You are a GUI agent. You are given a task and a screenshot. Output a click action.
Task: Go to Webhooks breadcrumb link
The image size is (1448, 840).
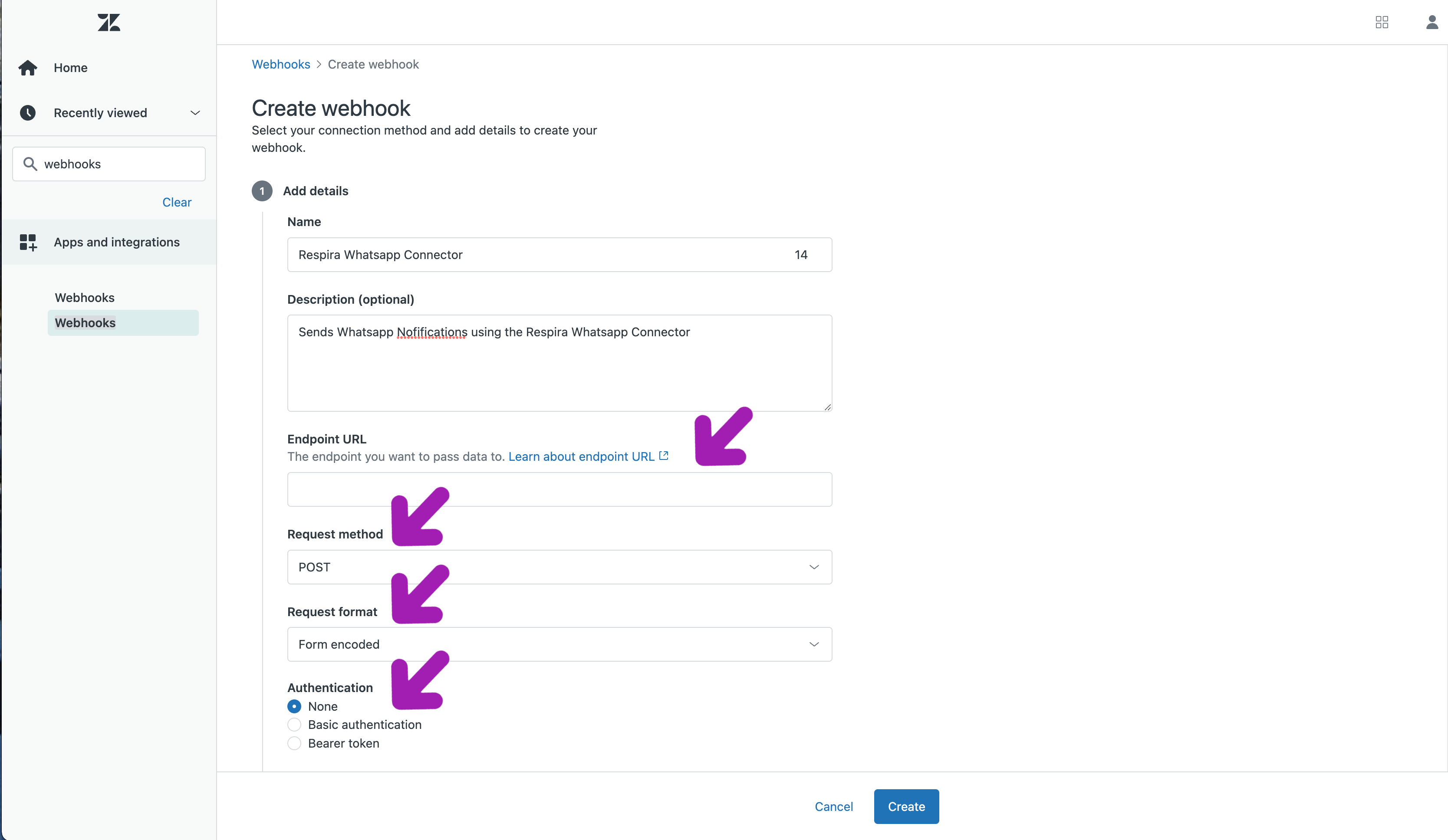point(281,64)
